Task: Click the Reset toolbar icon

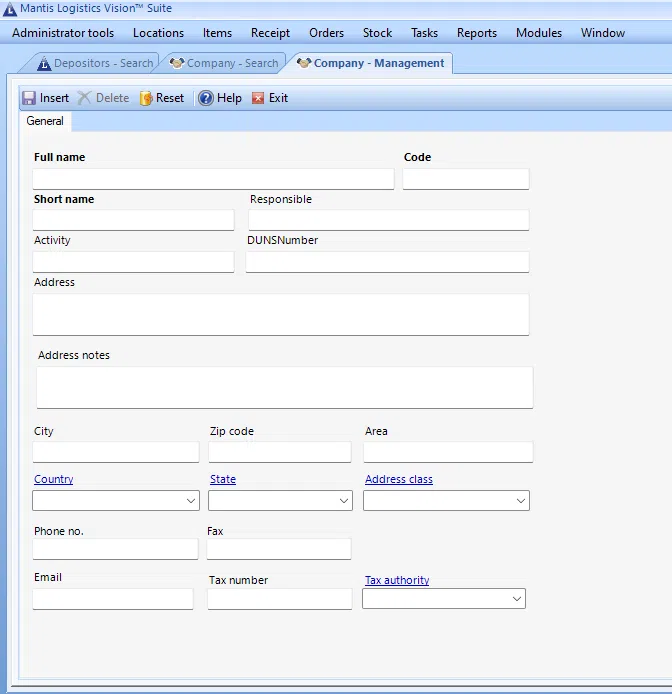Action: (146, 98)
